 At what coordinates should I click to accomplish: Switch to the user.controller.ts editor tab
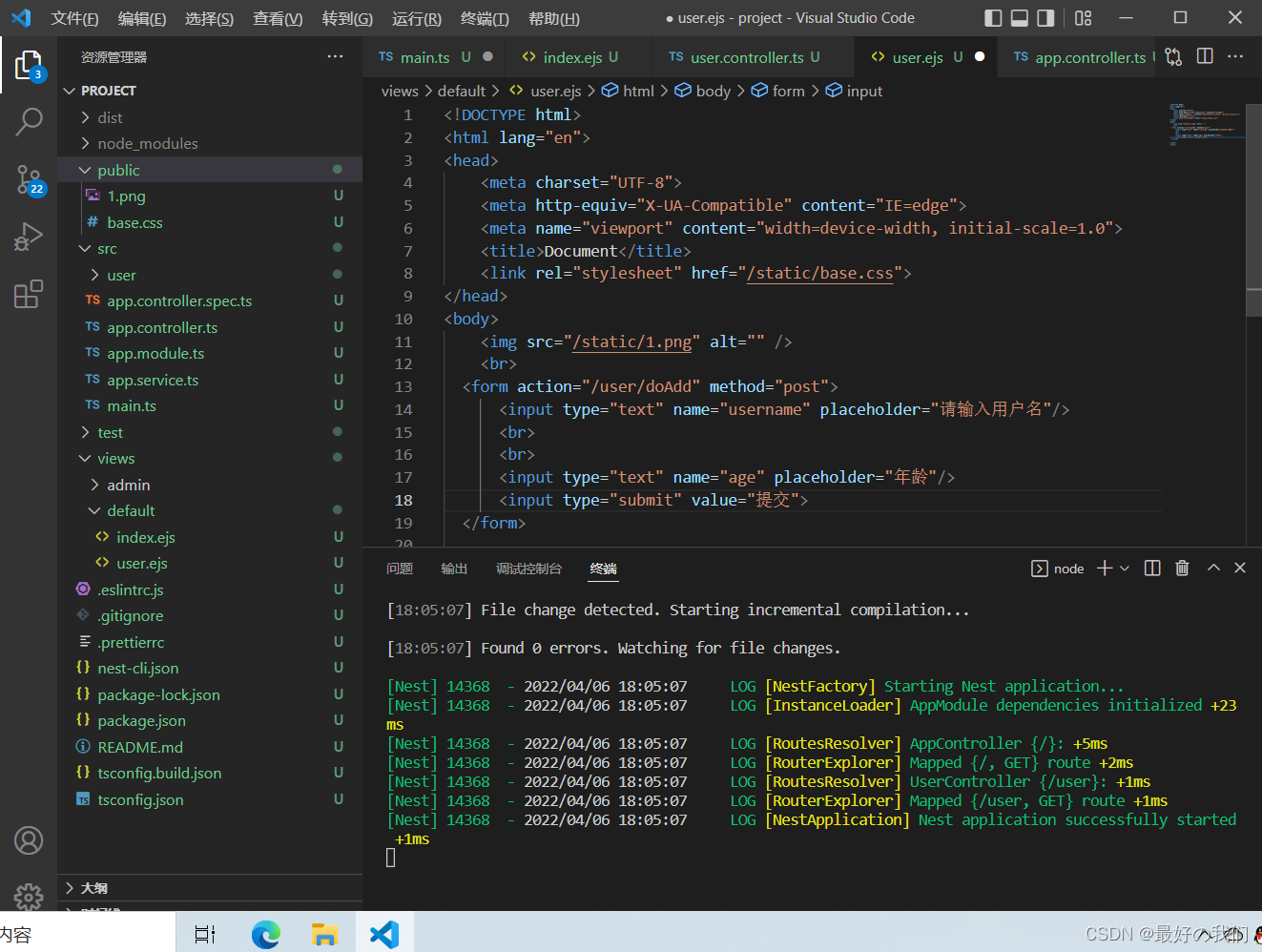point(754,57)
